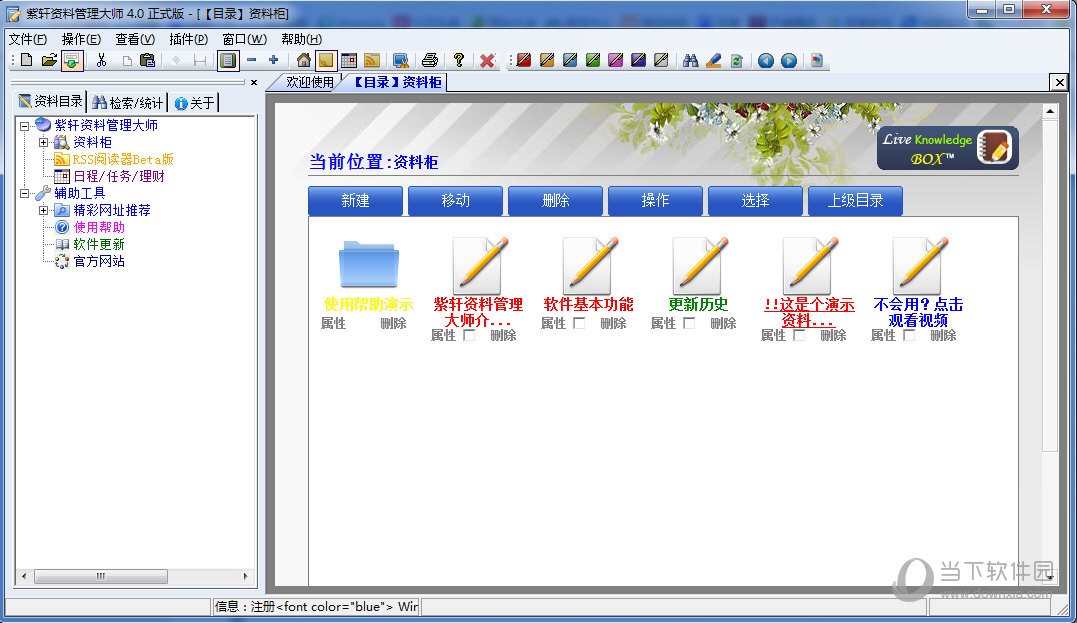This screenshot has width=1077, height=623.
Task: Click the red X delete icon
Action: [x=487, y=60]
